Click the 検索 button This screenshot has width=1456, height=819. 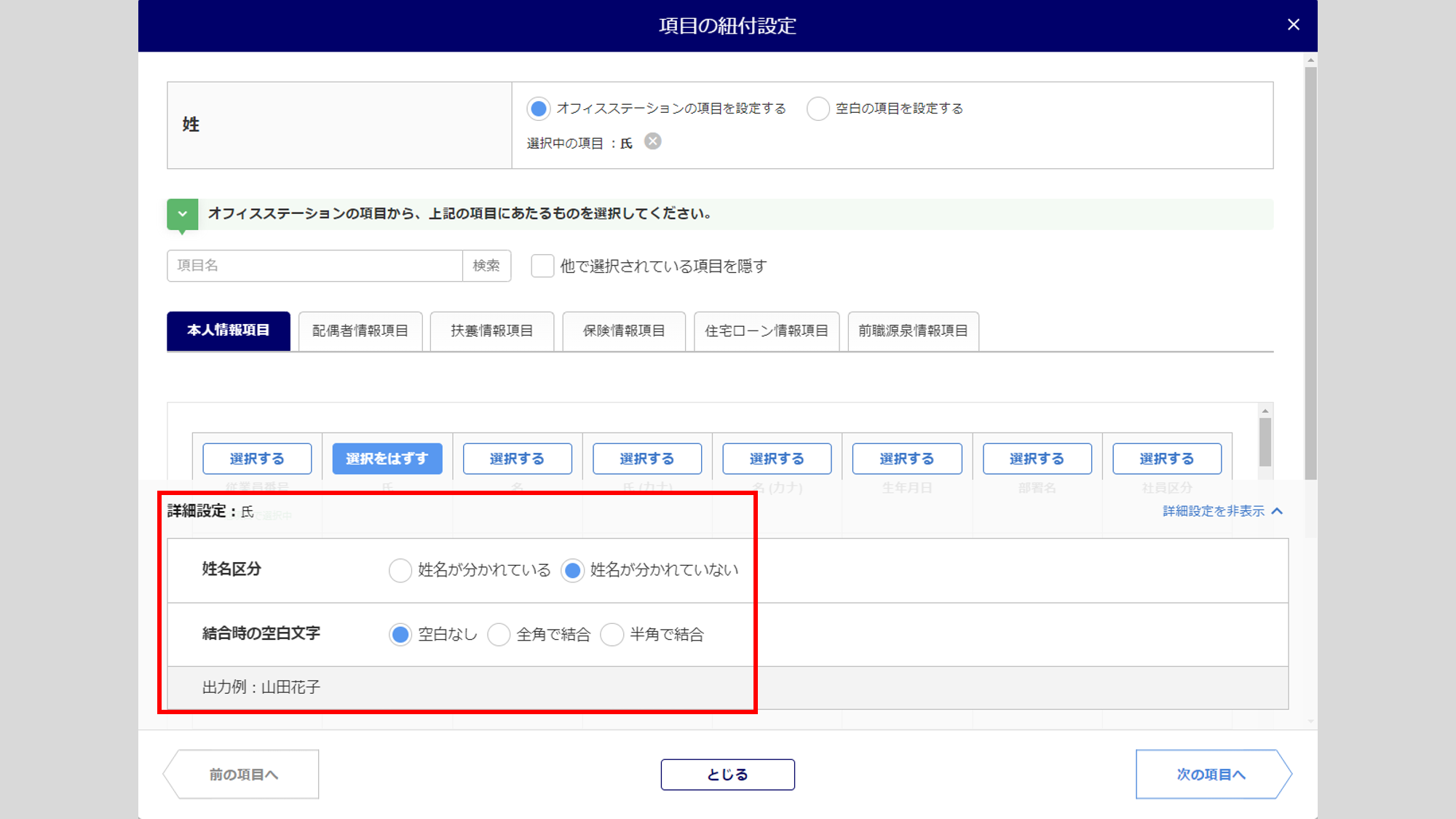point(486,266)
